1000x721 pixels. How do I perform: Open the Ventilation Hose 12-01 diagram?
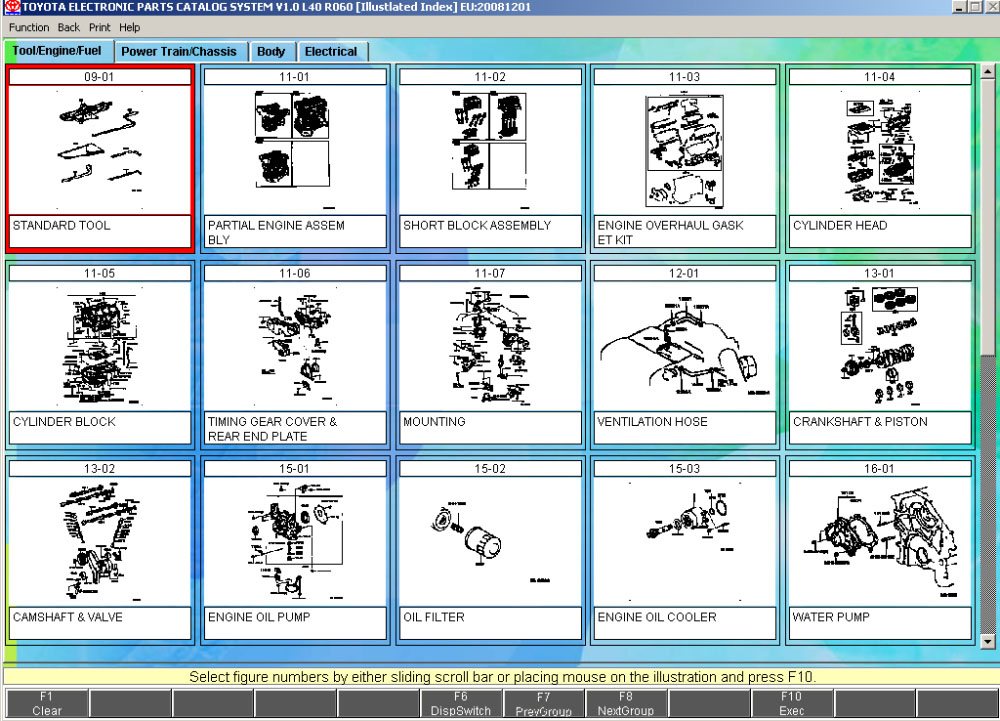pyautogui.click(x=684, y=345)
